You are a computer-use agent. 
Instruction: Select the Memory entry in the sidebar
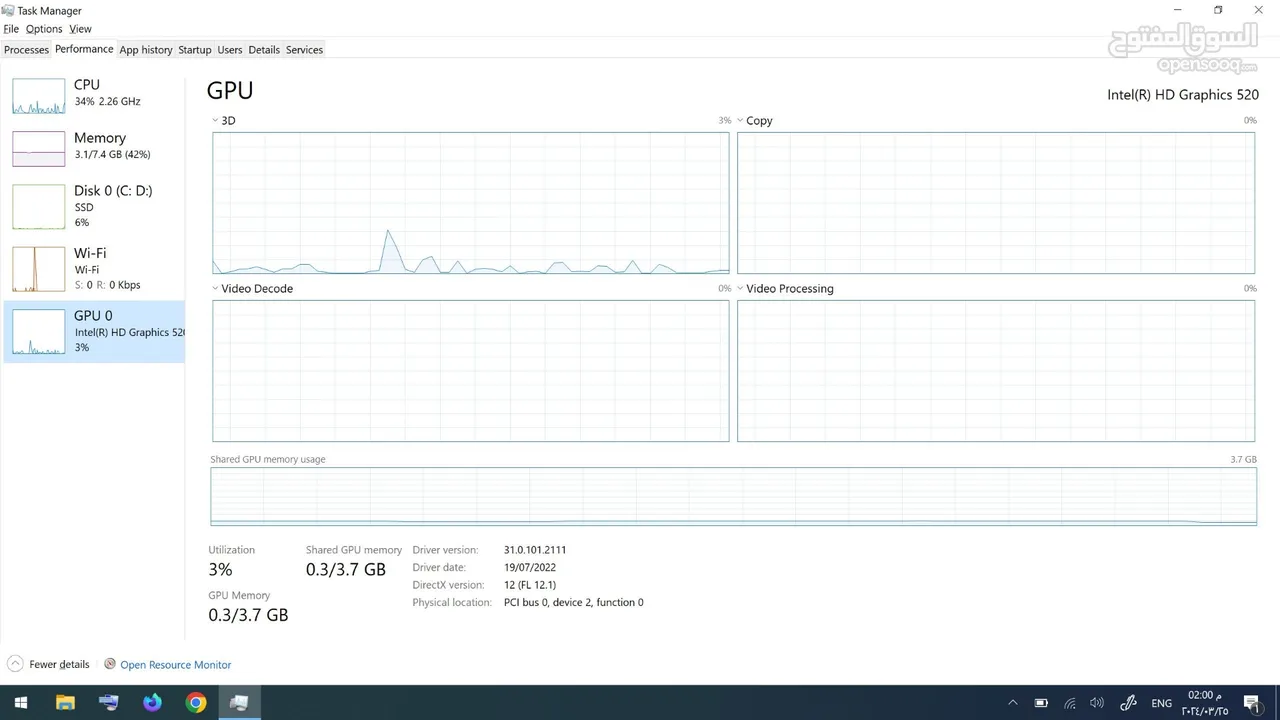pos(94,147)
